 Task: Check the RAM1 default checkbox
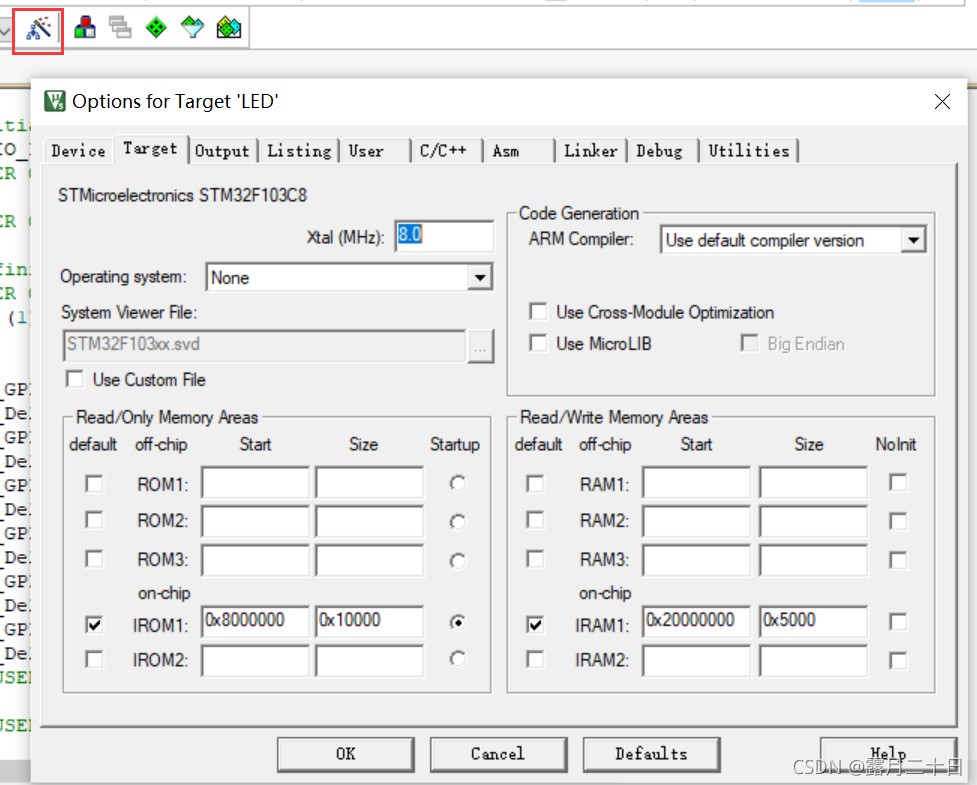pos(535,484)
